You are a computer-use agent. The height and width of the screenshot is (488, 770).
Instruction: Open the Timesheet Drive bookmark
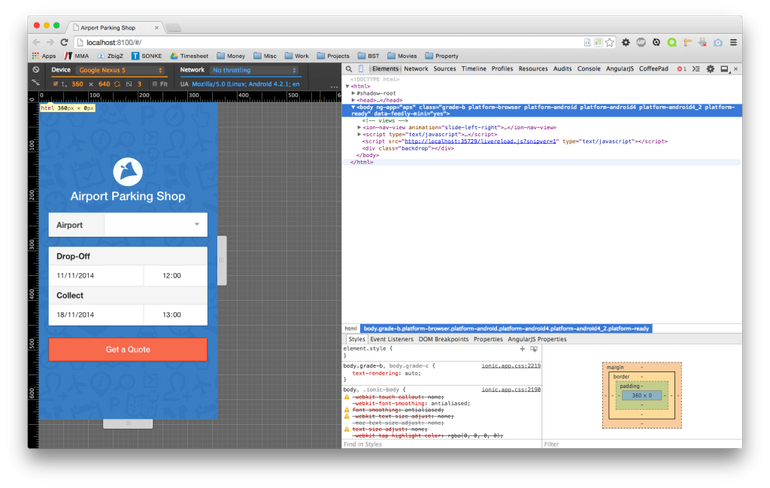[189, 56]
